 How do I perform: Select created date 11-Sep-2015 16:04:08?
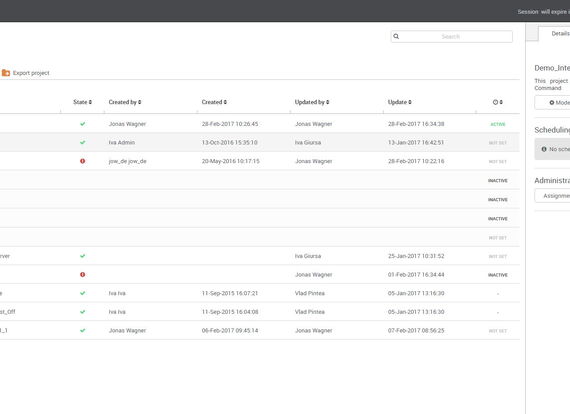[230, 312]
